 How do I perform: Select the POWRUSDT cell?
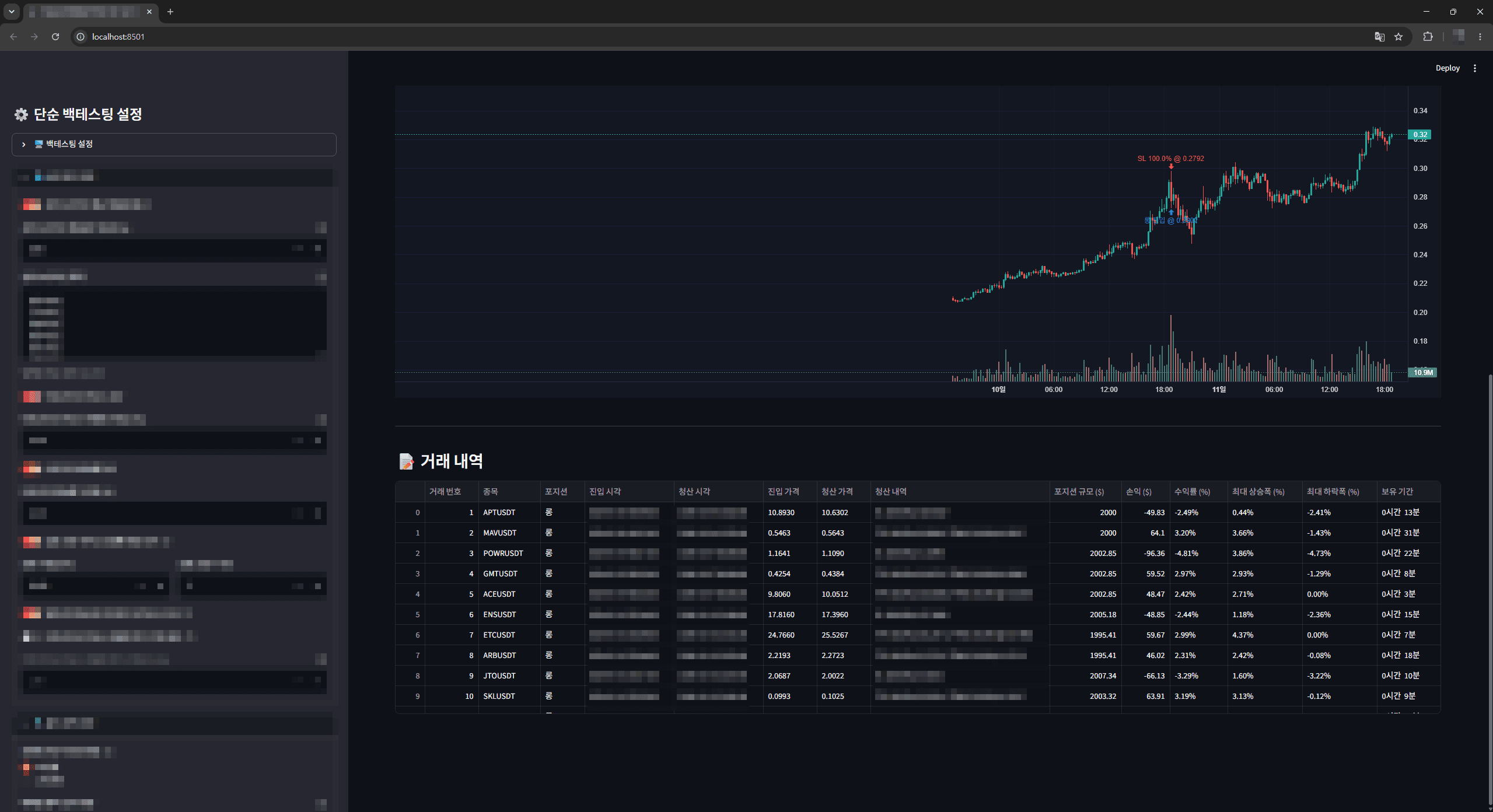coord(509,554)
